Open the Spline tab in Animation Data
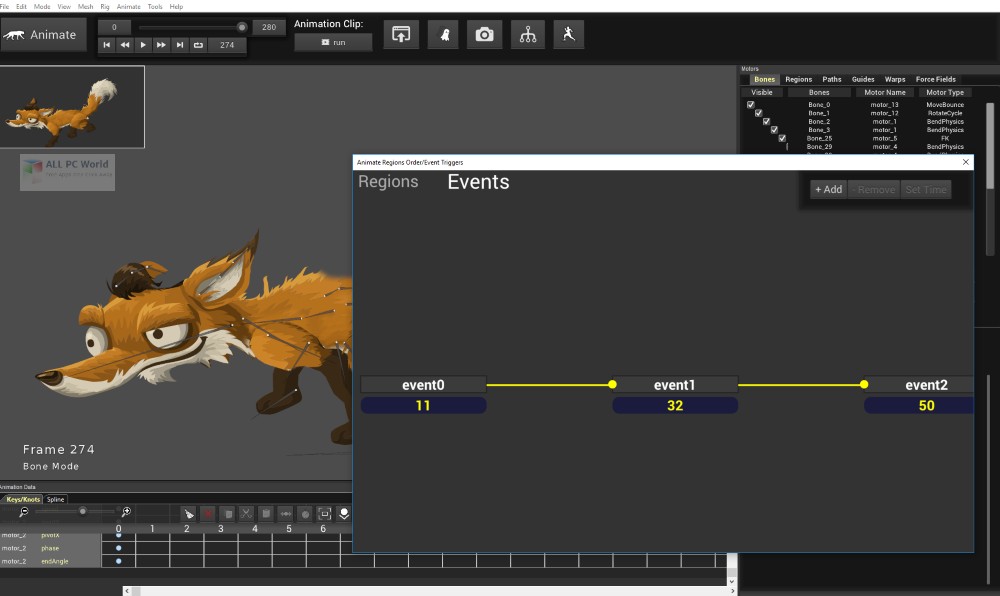The height and width of the screenshot is (596, 1000). click(55, 499)
